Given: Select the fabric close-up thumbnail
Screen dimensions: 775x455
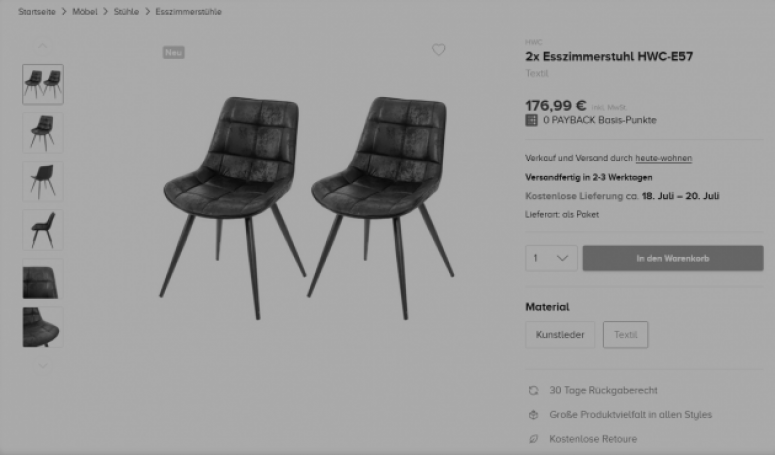Looking at the screenshot, I should click(x=43, y=279).
